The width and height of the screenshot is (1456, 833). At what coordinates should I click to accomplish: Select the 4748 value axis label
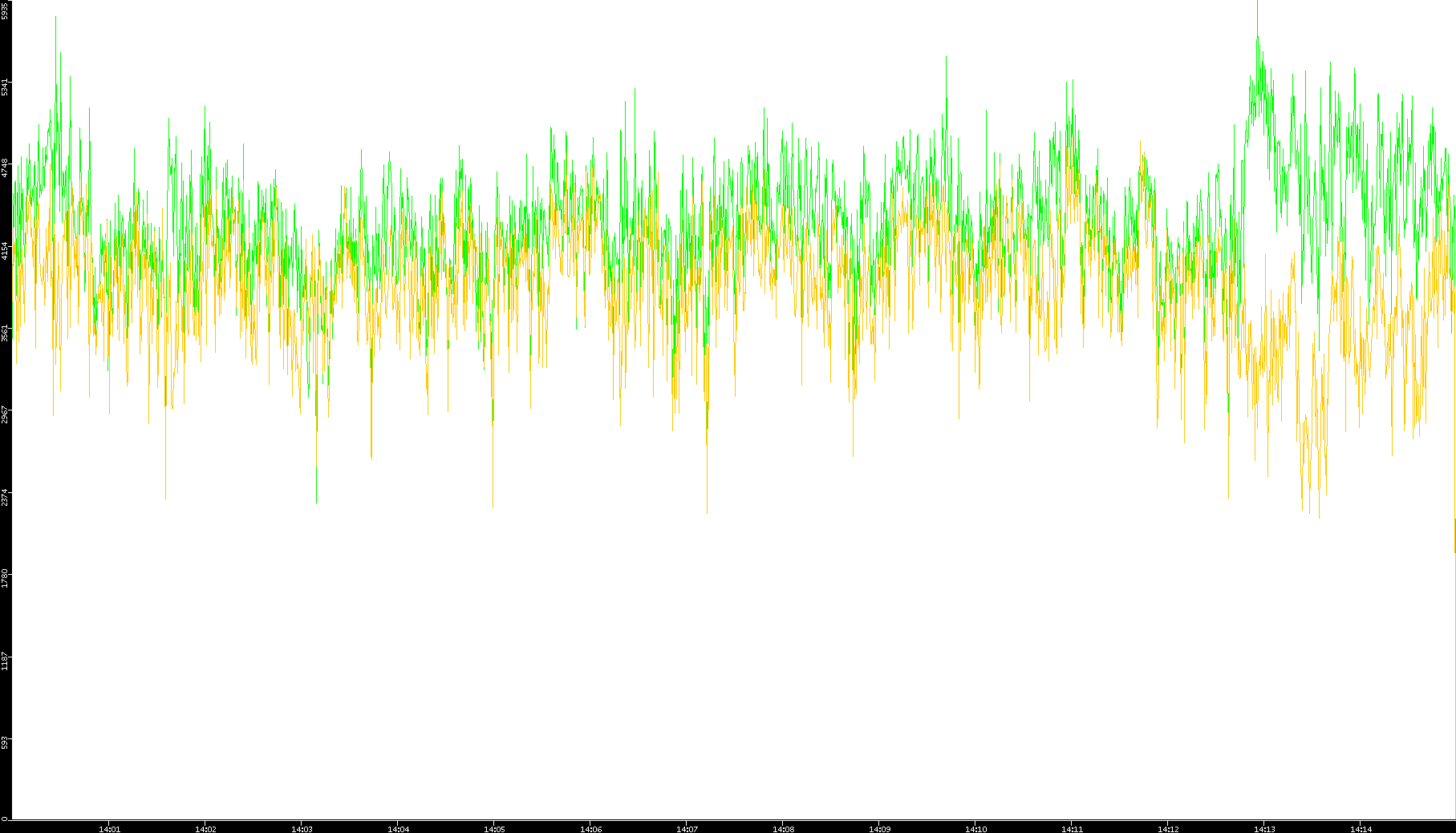tap(5, 168)
